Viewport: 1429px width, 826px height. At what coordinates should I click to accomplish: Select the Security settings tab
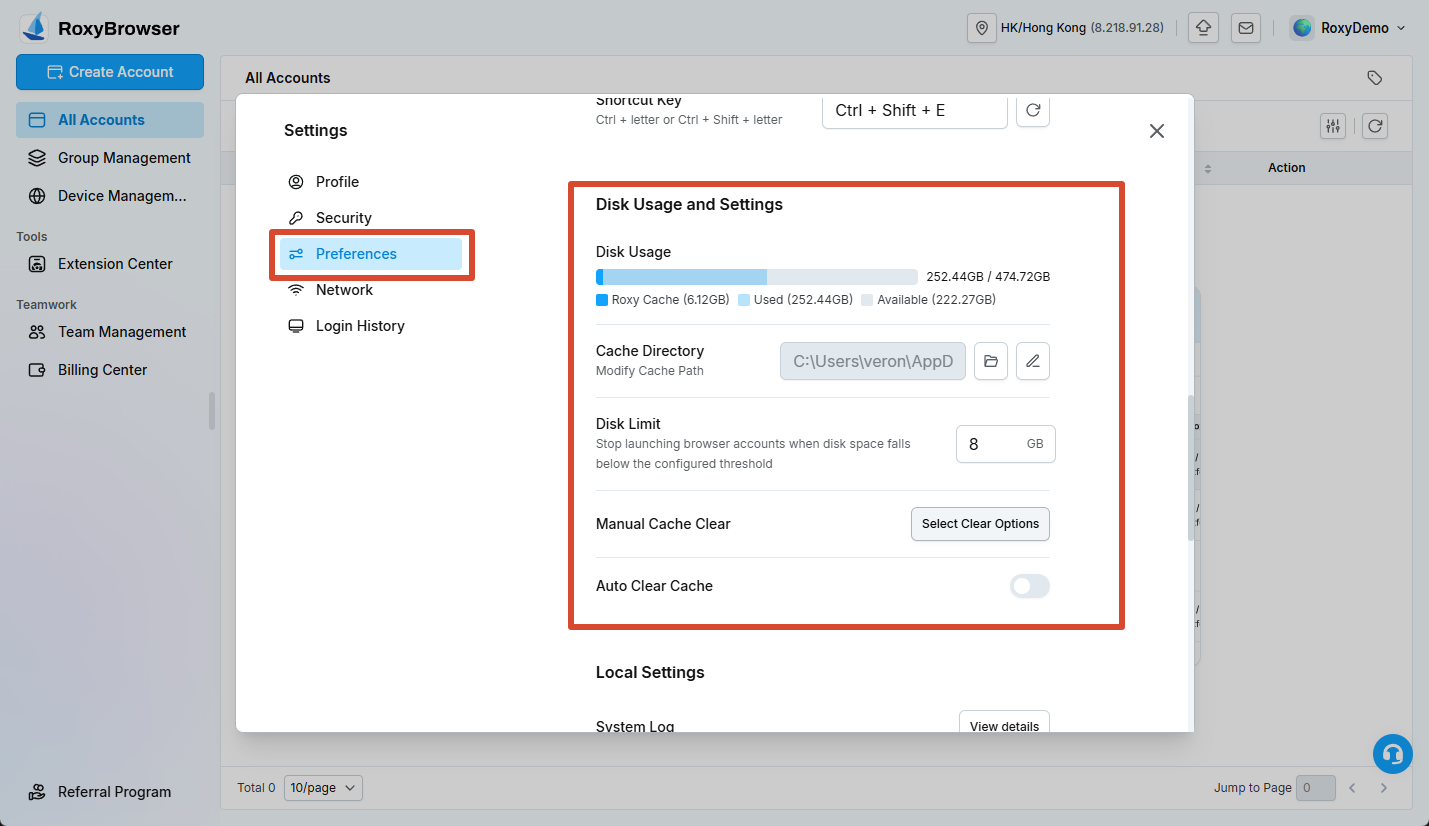371,218
